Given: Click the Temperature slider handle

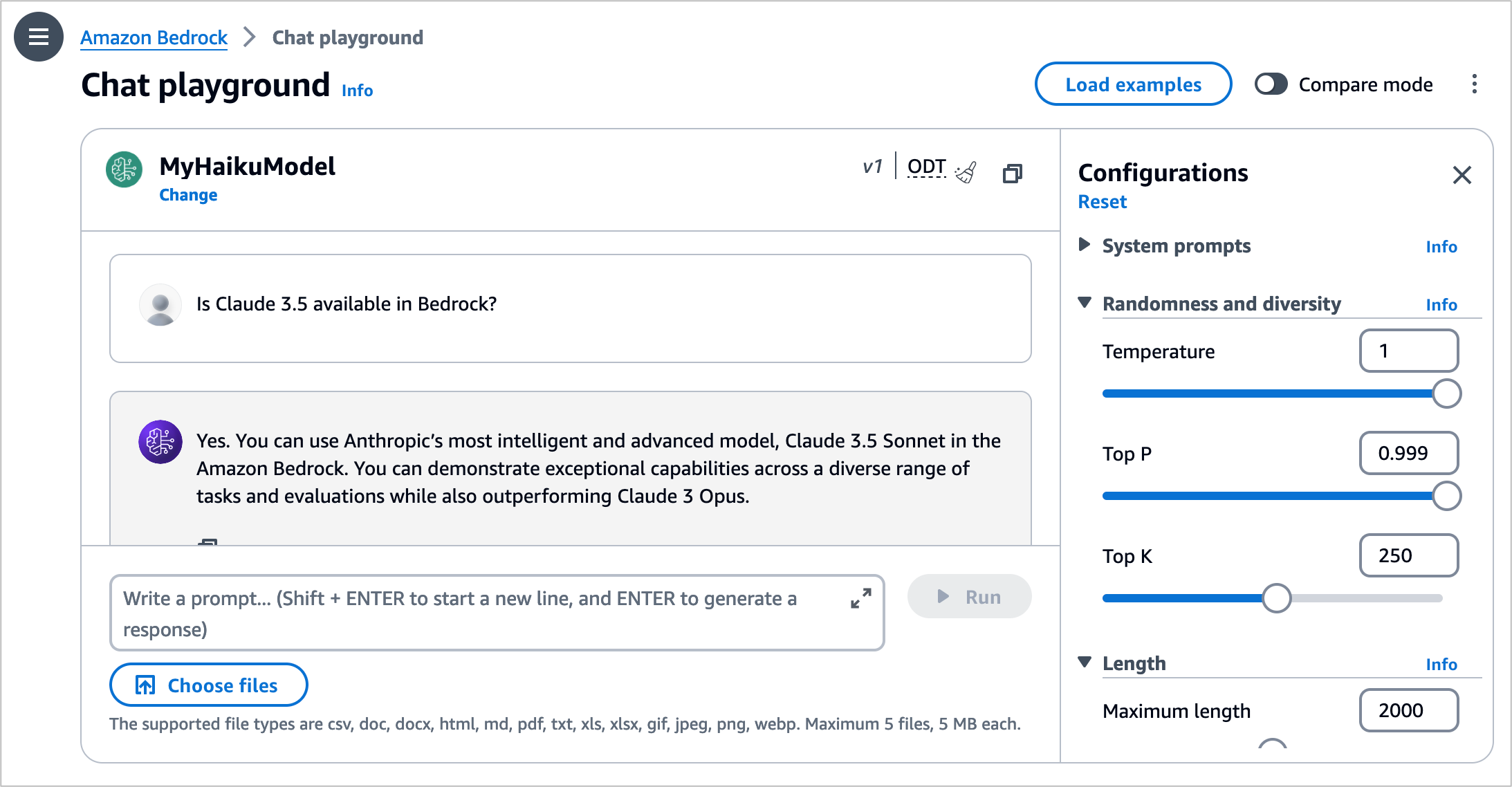Looking at the screenshot, I should coord(1446,393).
